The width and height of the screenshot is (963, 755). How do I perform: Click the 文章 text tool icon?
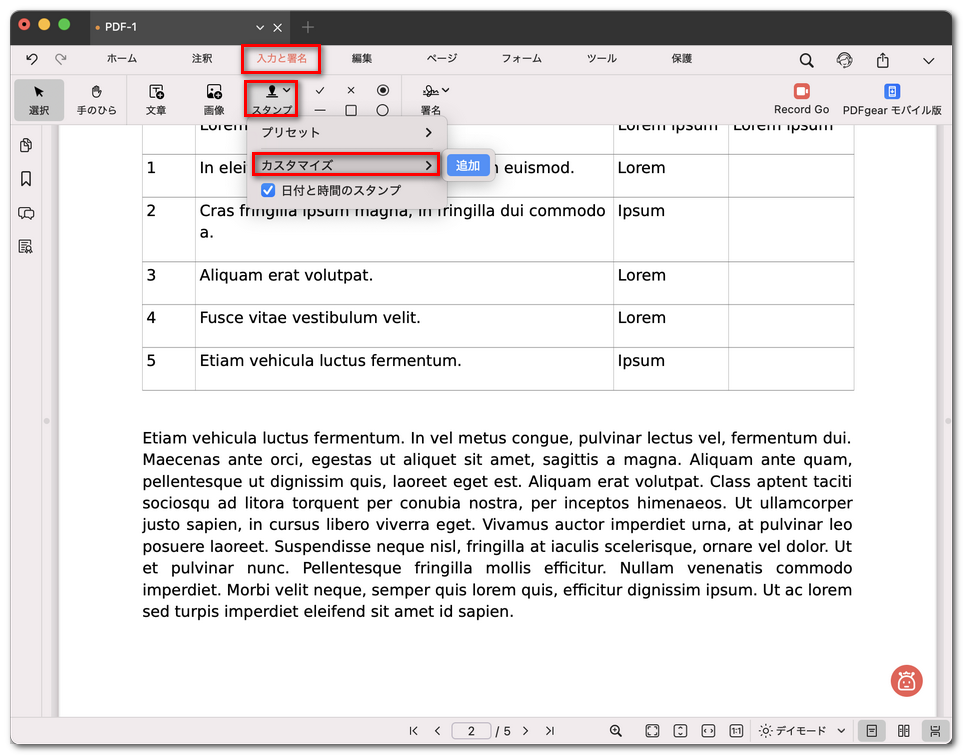point(156,98)
